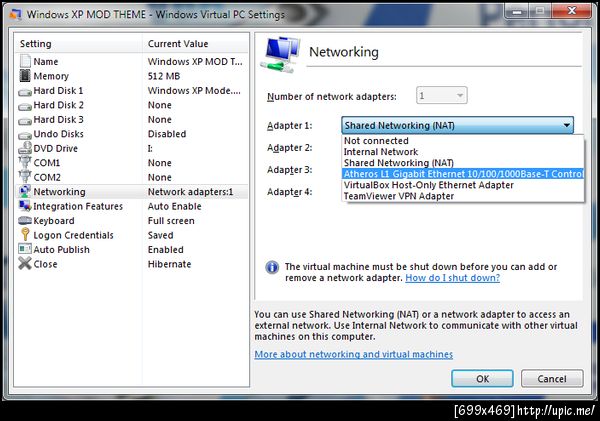Click the DVD Drive disc icon
Image resolution: width=600 pixels, height=421 pixels.
click(25, 148)
